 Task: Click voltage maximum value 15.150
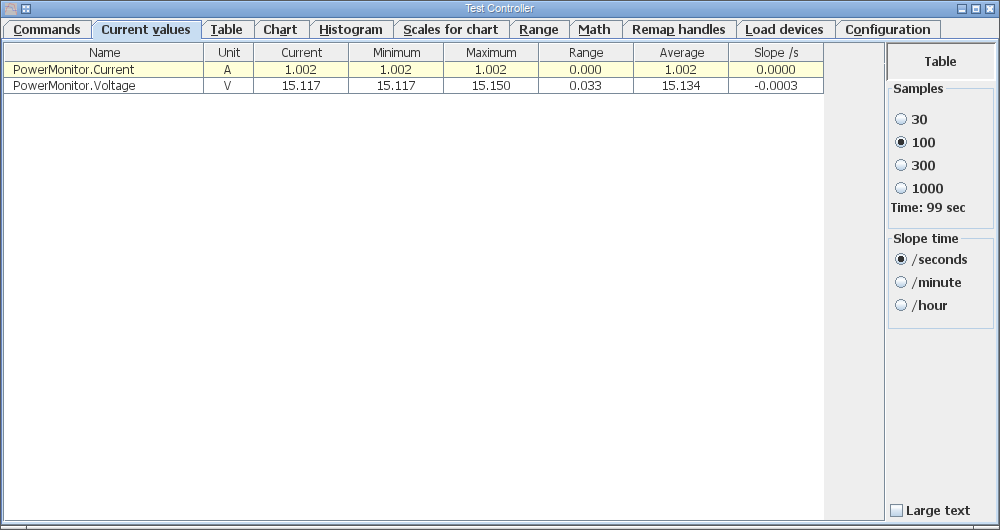[x=491, y=85]
